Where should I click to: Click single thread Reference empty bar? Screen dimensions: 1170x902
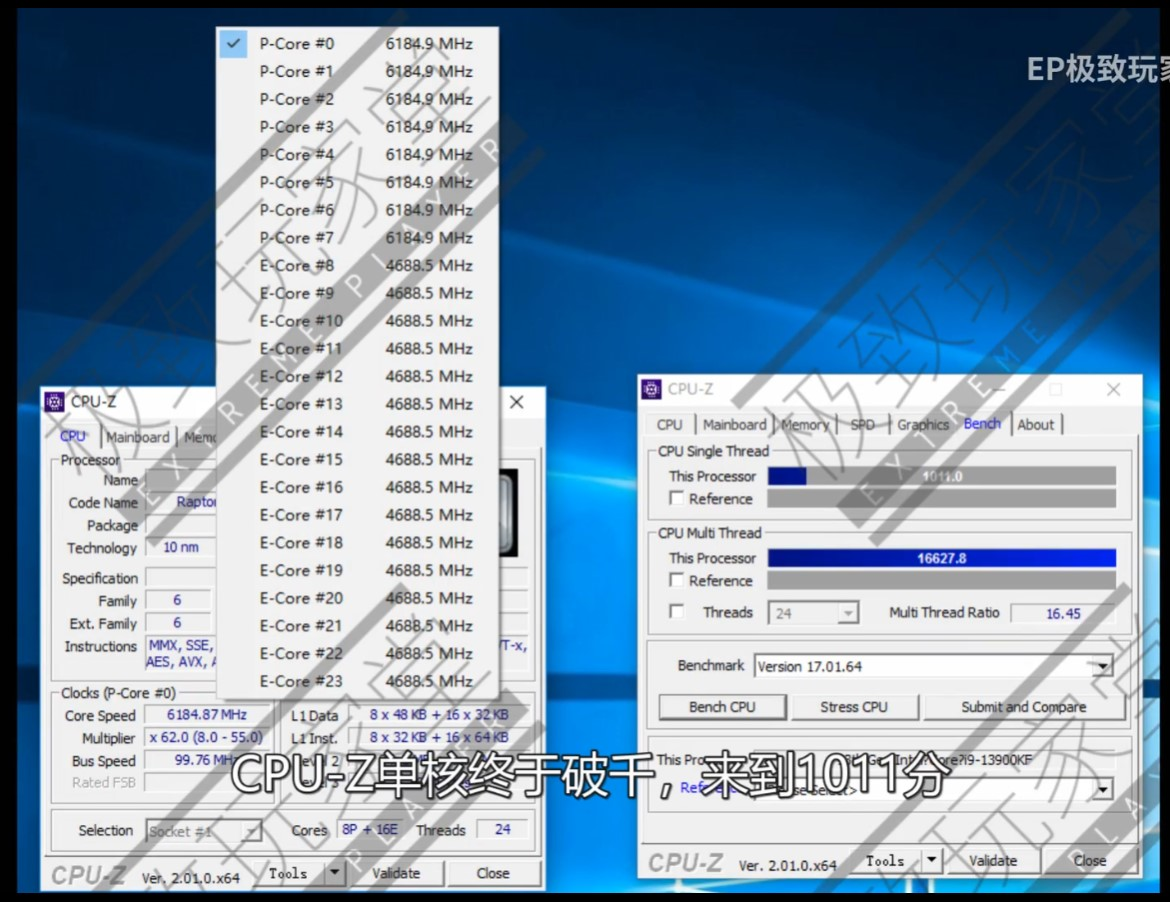(x=942, y=498)
